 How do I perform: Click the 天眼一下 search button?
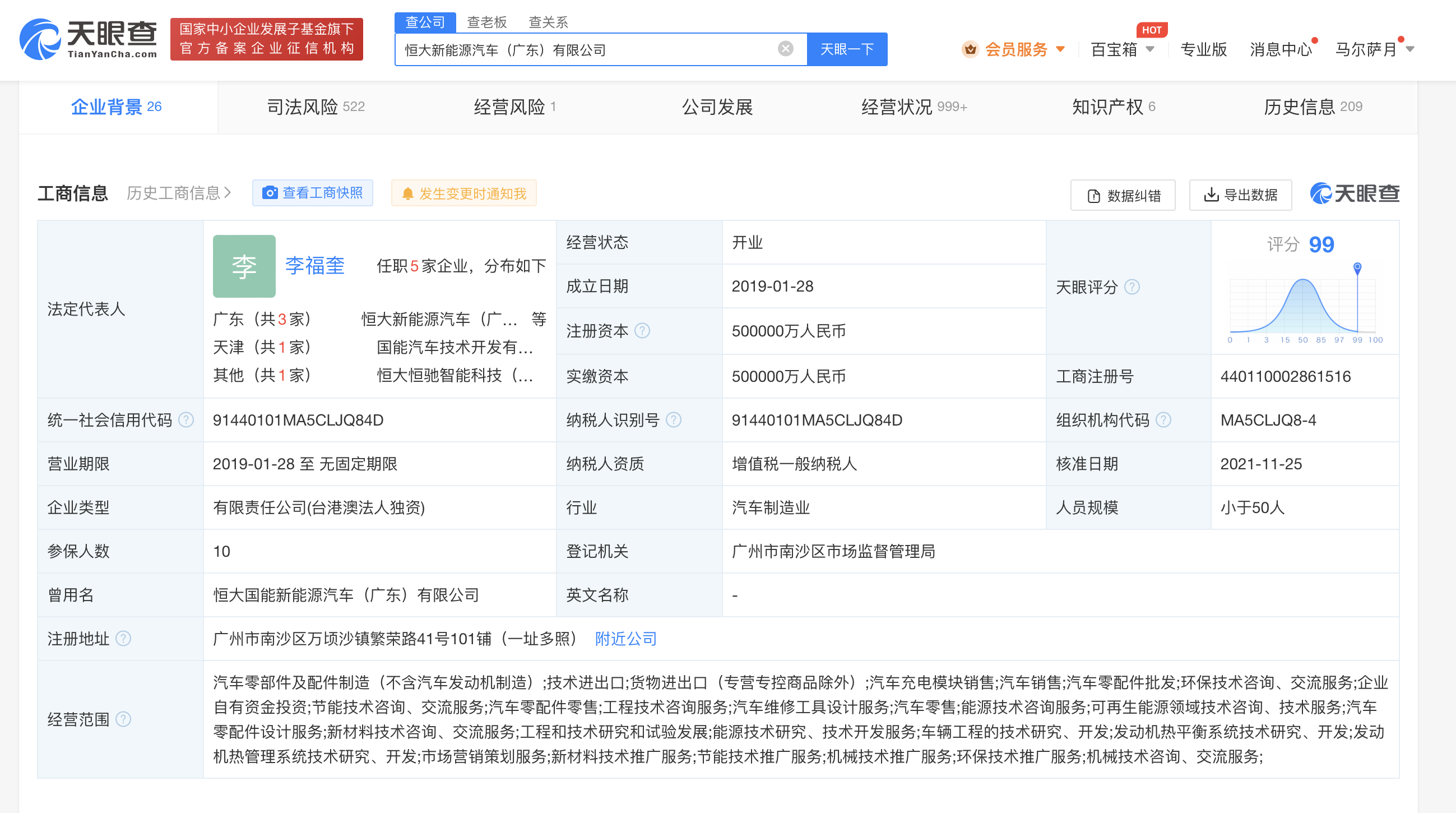(x=847, y=49)
